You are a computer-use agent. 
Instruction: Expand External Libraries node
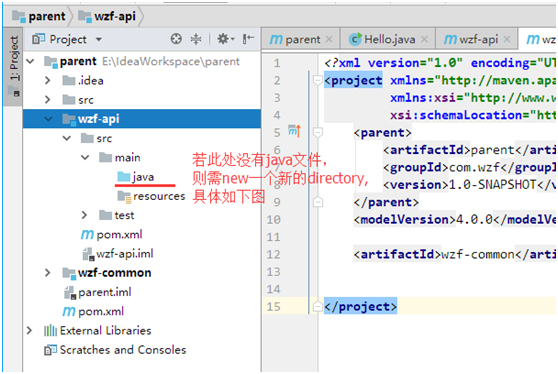pyautogui.click(x=30, y=331)
